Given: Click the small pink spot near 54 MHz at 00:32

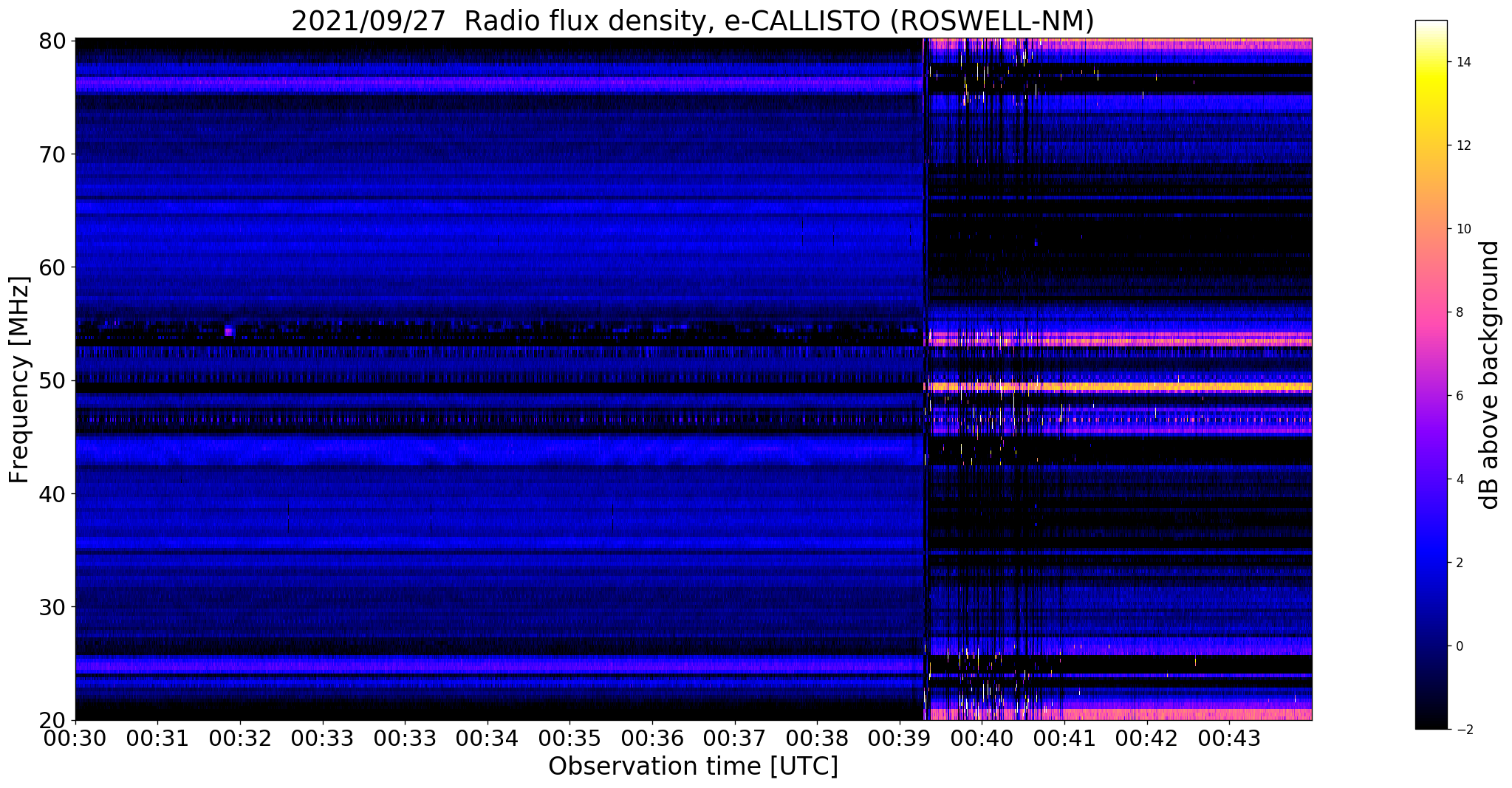Looking at the screenshot, I should [229, 331].
